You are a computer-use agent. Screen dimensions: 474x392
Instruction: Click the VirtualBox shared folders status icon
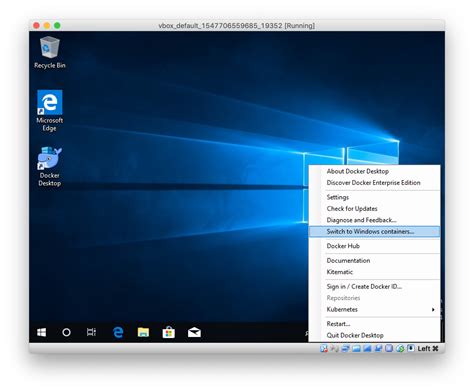[x=356, y=349]
